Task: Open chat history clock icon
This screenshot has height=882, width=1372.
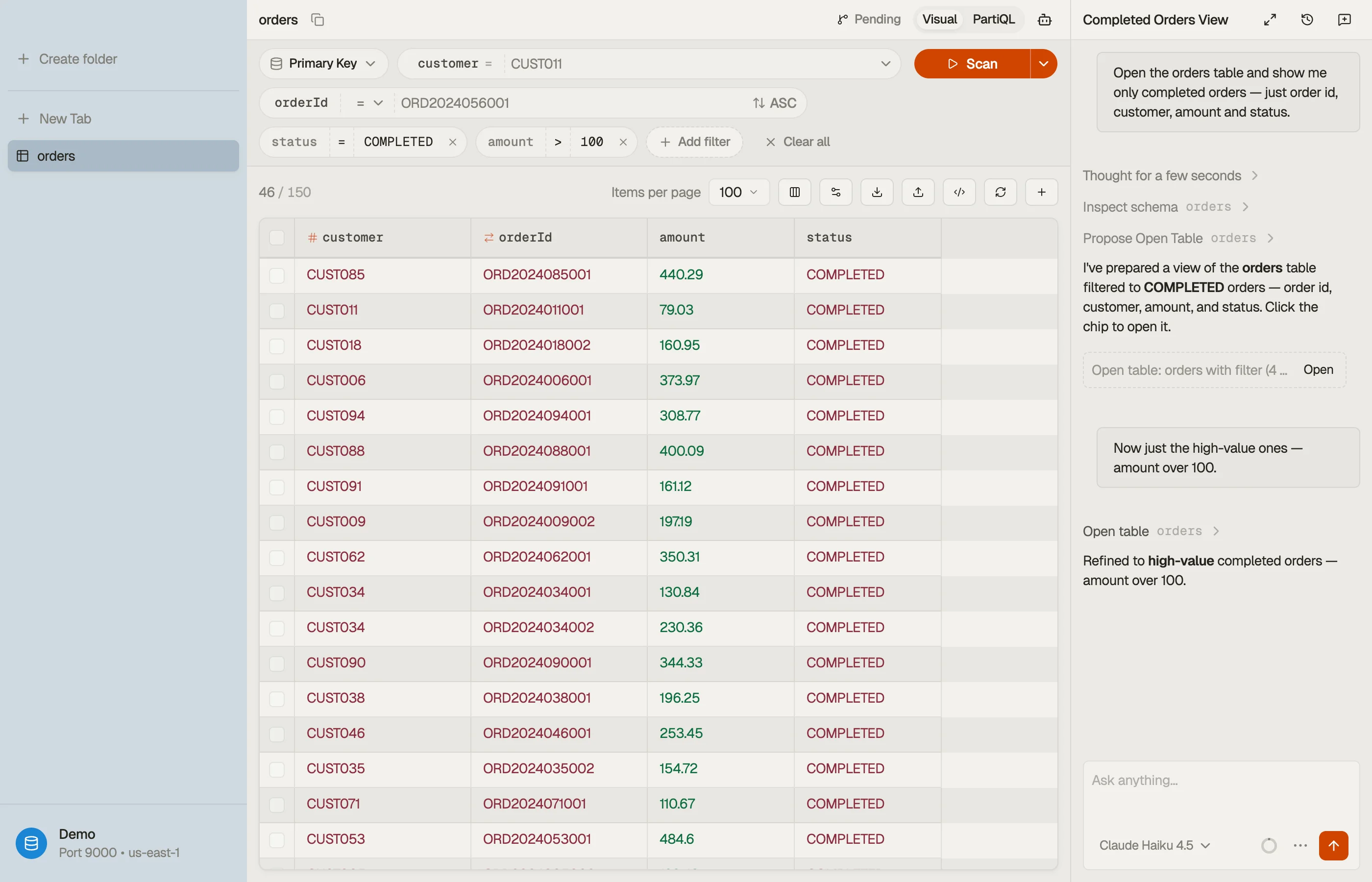Action: coord(1307,20)
